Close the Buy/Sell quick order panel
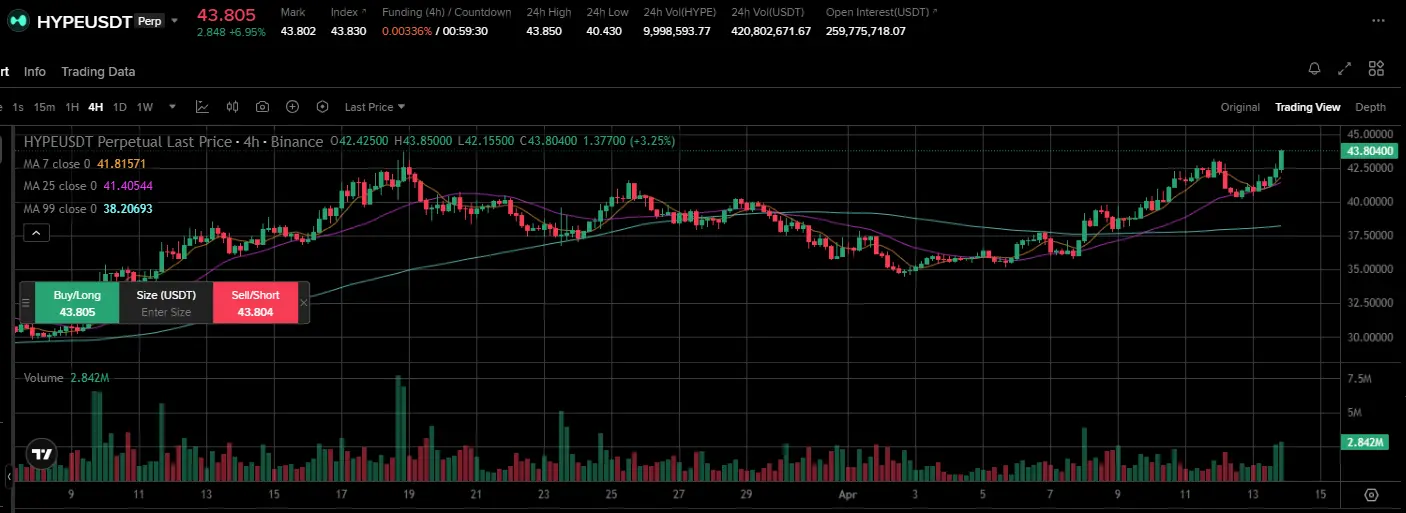 pyautogui.click(x=304, y=303)
